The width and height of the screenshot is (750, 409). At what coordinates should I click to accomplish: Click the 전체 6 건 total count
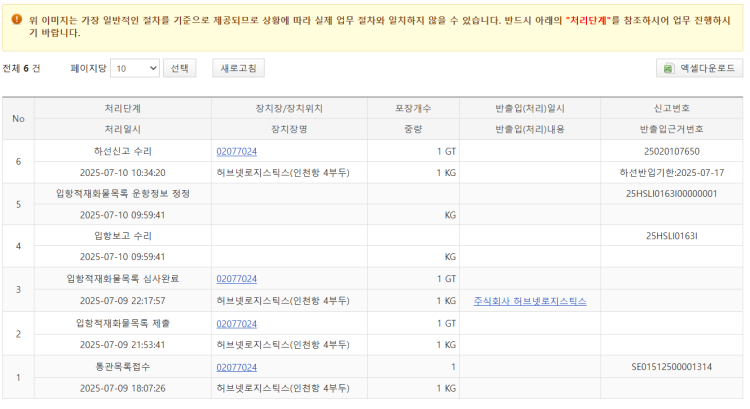coord(21,68)
